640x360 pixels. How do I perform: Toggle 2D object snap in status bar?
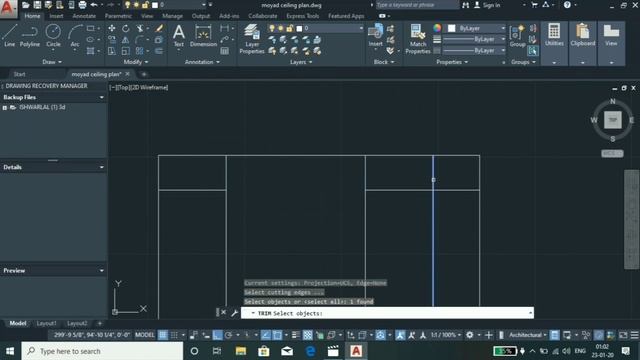277,335
